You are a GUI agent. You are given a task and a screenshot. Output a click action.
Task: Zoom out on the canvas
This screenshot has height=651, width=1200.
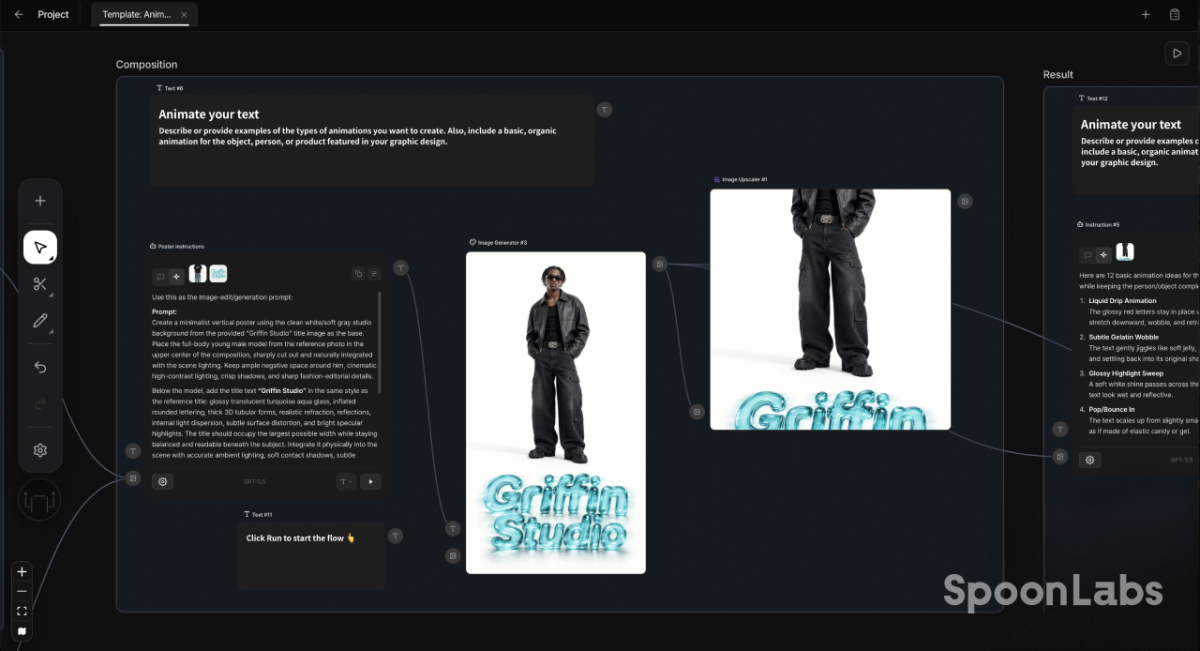tap(22, 591)
